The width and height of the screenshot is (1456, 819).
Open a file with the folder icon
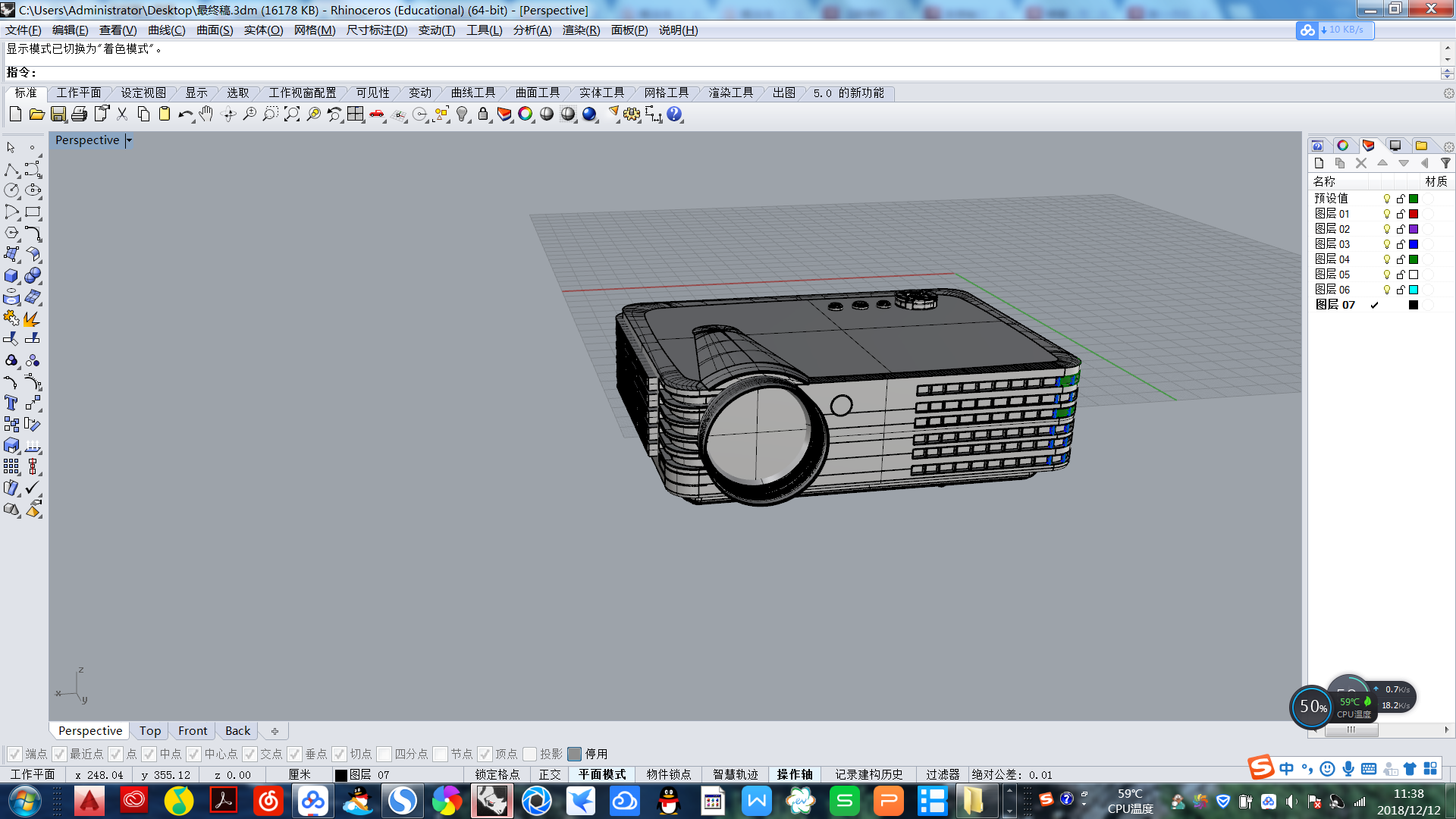36,115
